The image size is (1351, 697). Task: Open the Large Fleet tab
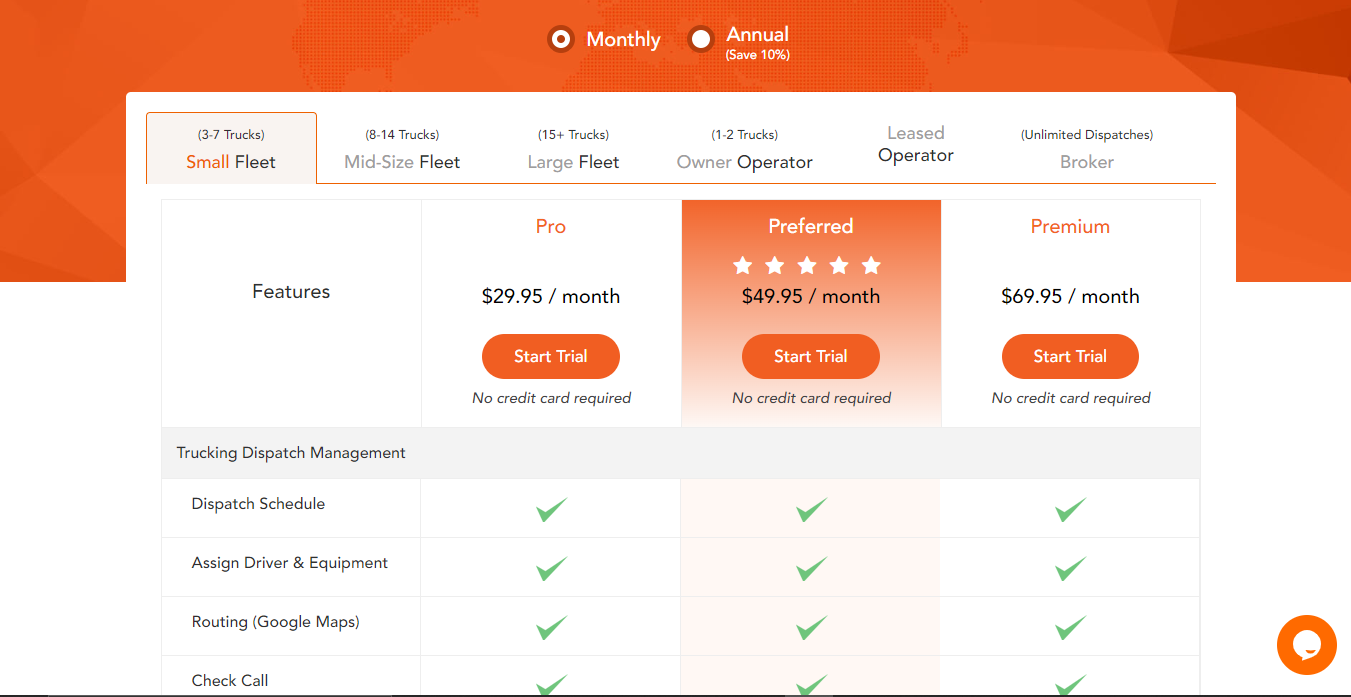pos(573,150)
